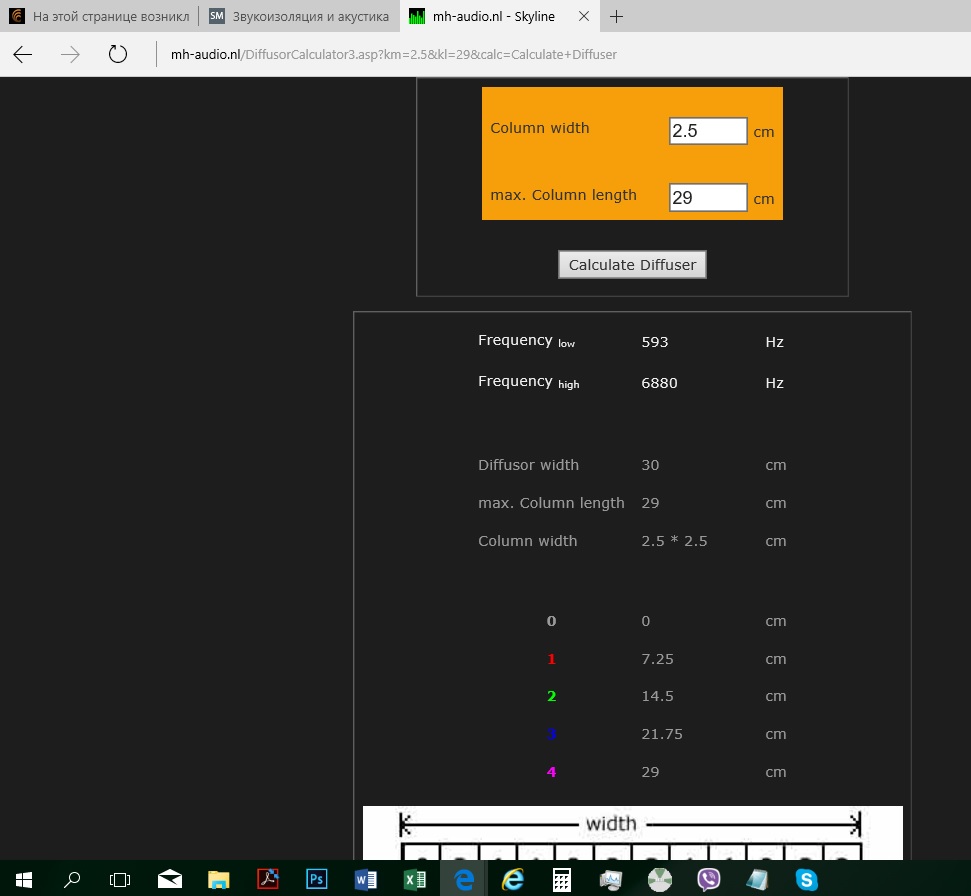The width and height of the screenshot is (971, 896).
Task: Open a new tab with the plus icon
Action: (x=617, y=17)
